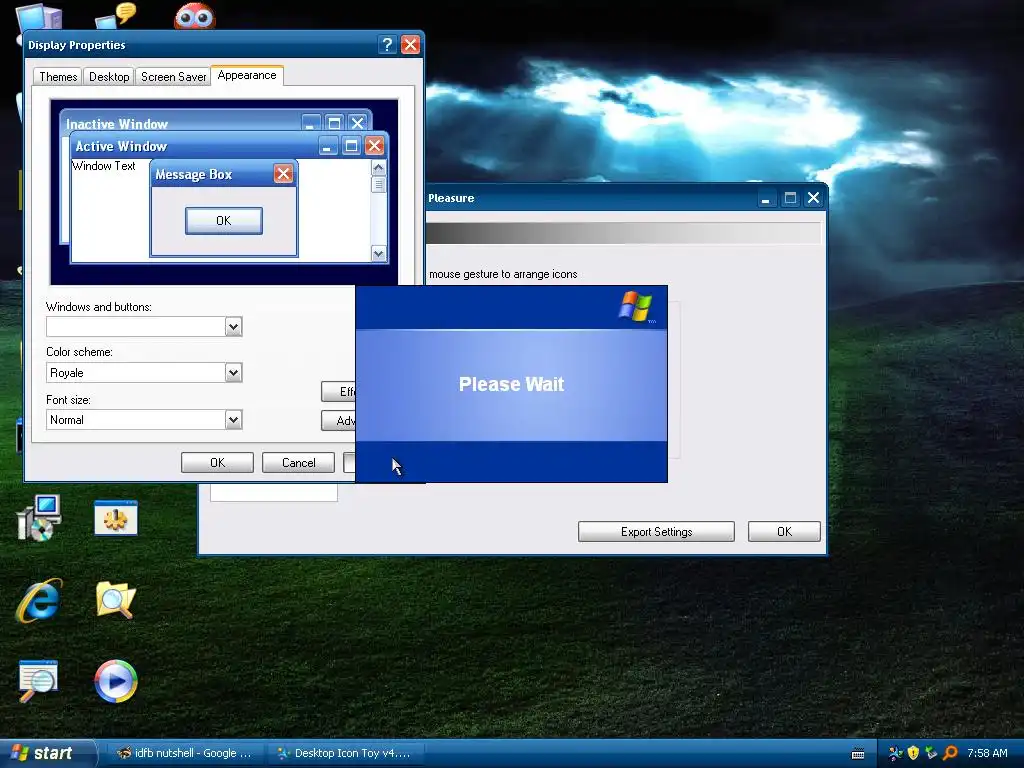Click the Window Text preview label
Viewport: 1024px width, 768px height.
tap(104, 166)
